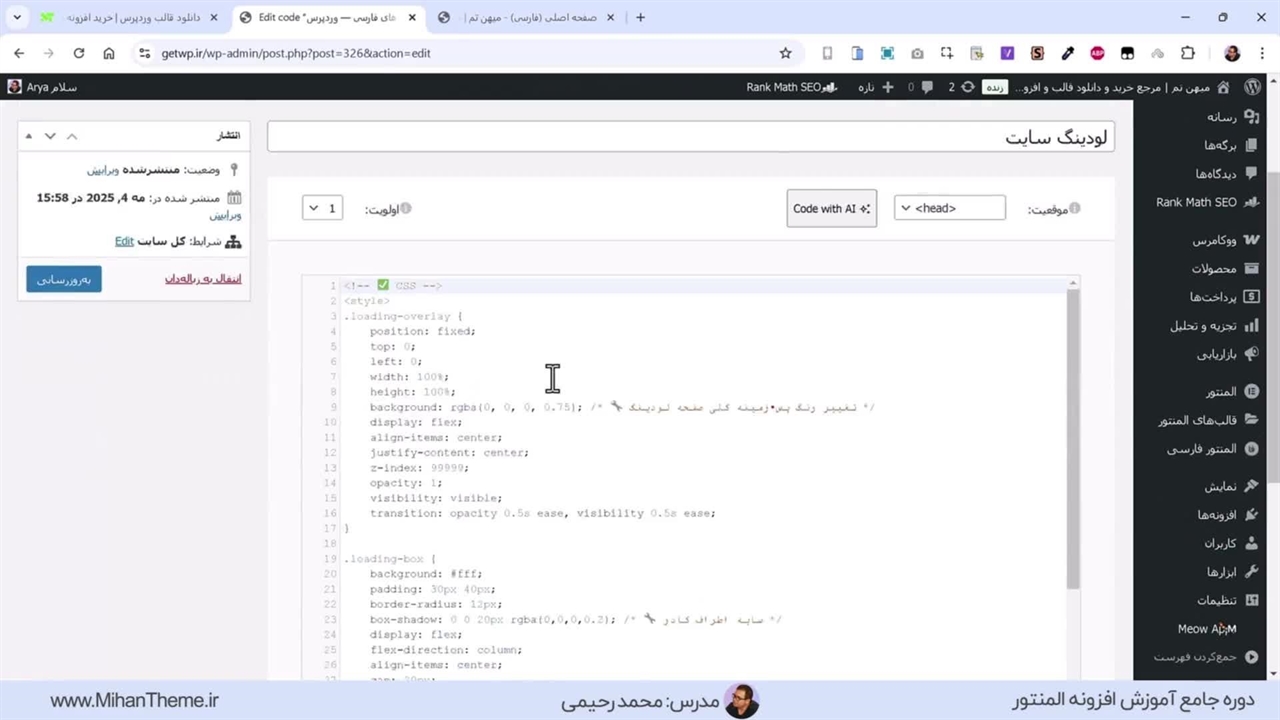Click the Code with AI button
This screenshot has width=1280, height=720.
[x=831, y=208]
